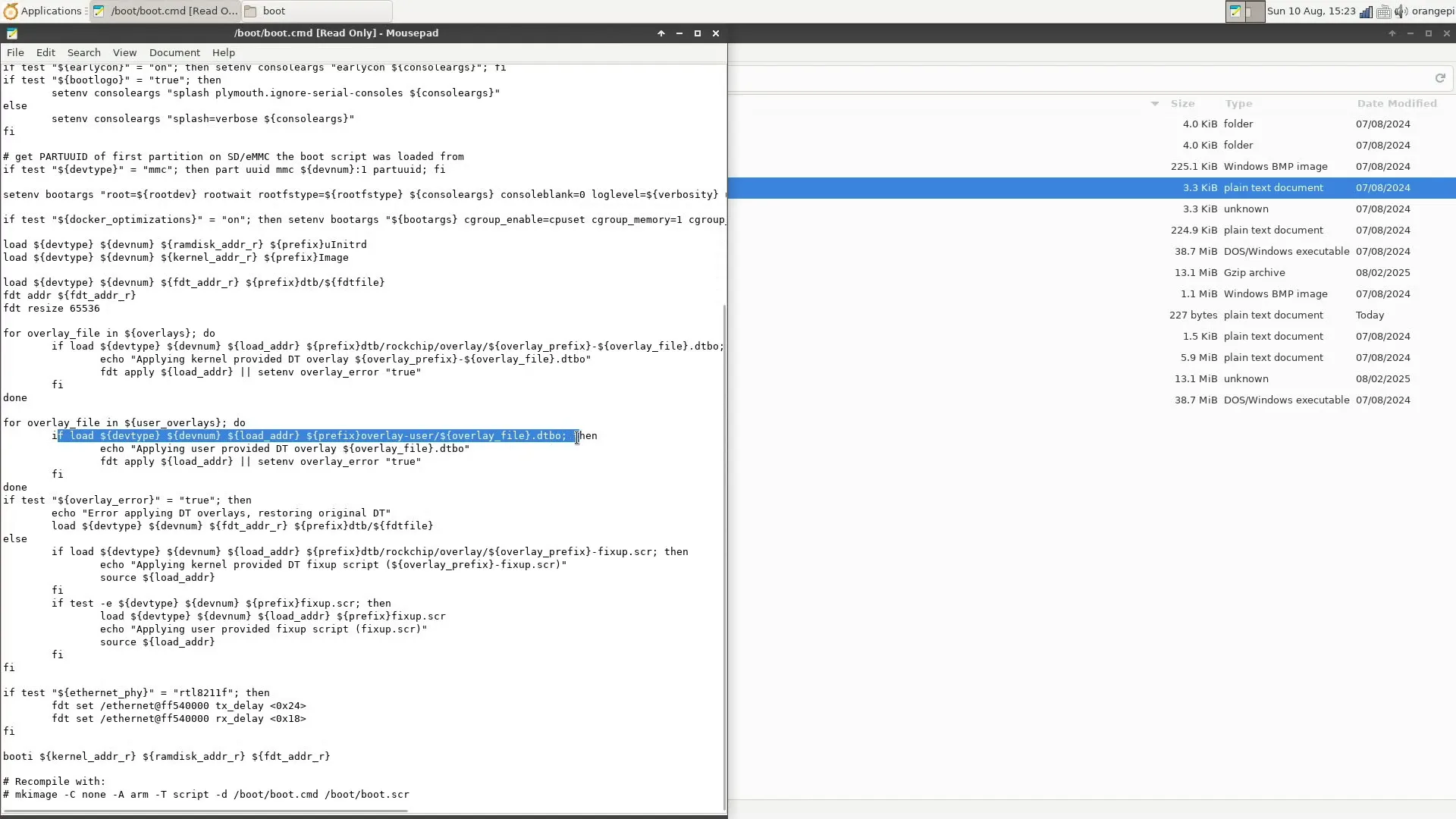The height and width of the screenshot is (819, 1456).
Task: Open the volume speaker icon
Action: point(1401,11)
